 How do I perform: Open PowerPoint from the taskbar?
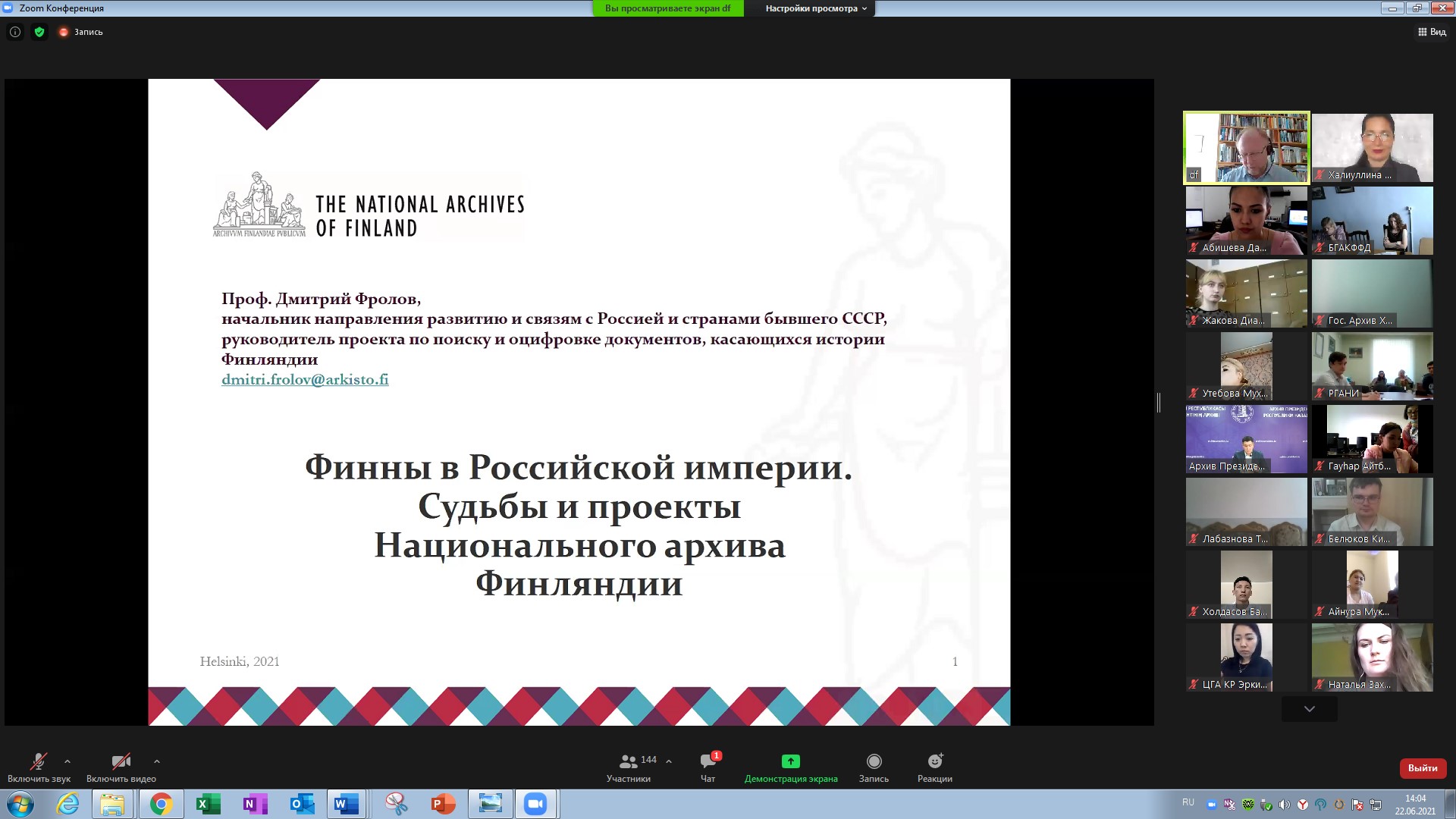(x=443, y=804)
